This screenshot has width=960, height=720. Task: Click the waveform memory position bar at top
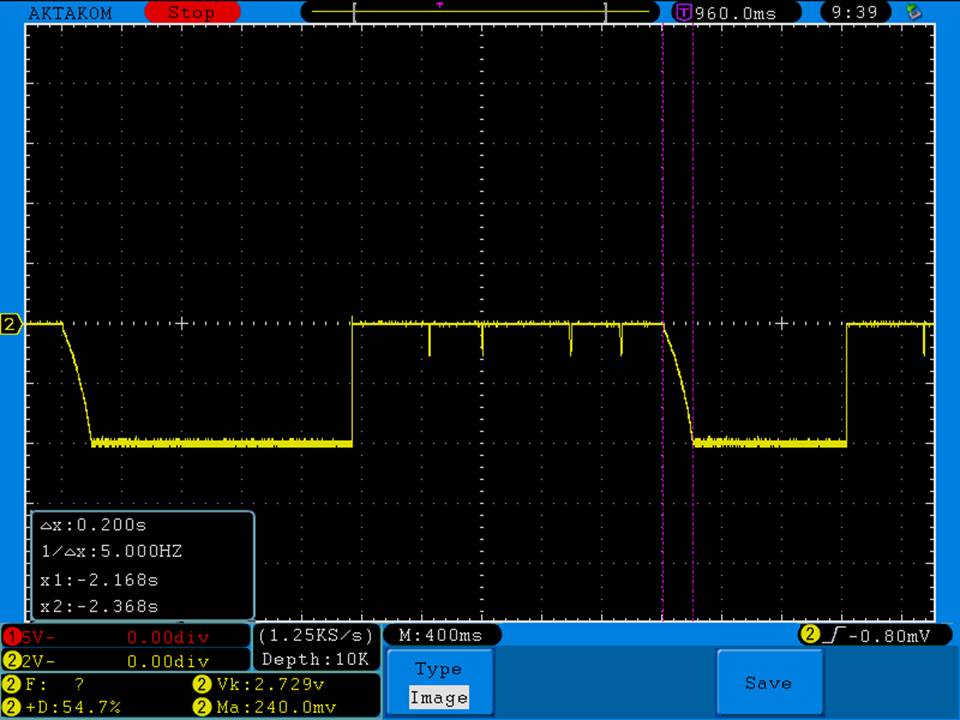tap(480, 12)
